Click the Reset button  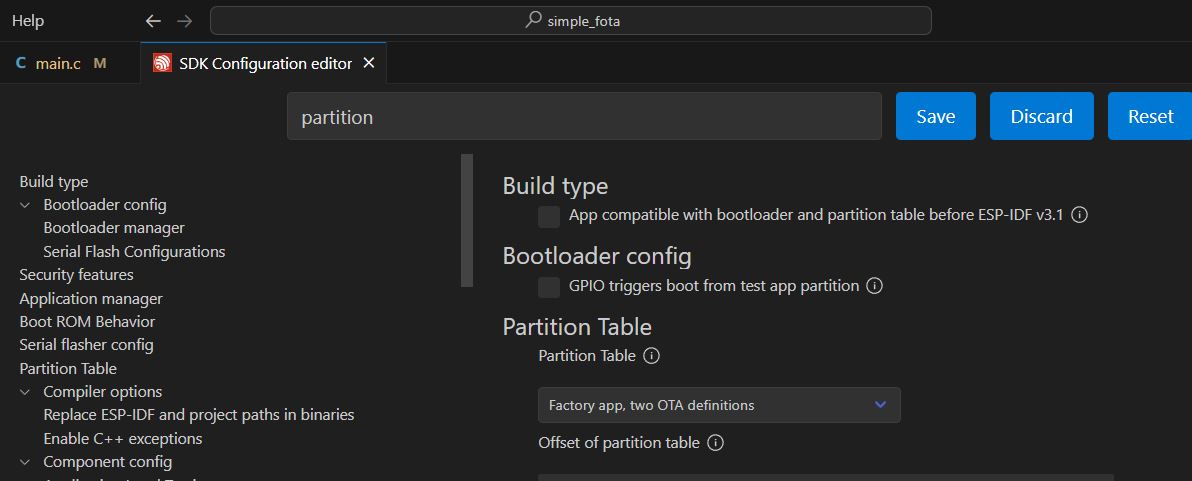point(1150,116)
